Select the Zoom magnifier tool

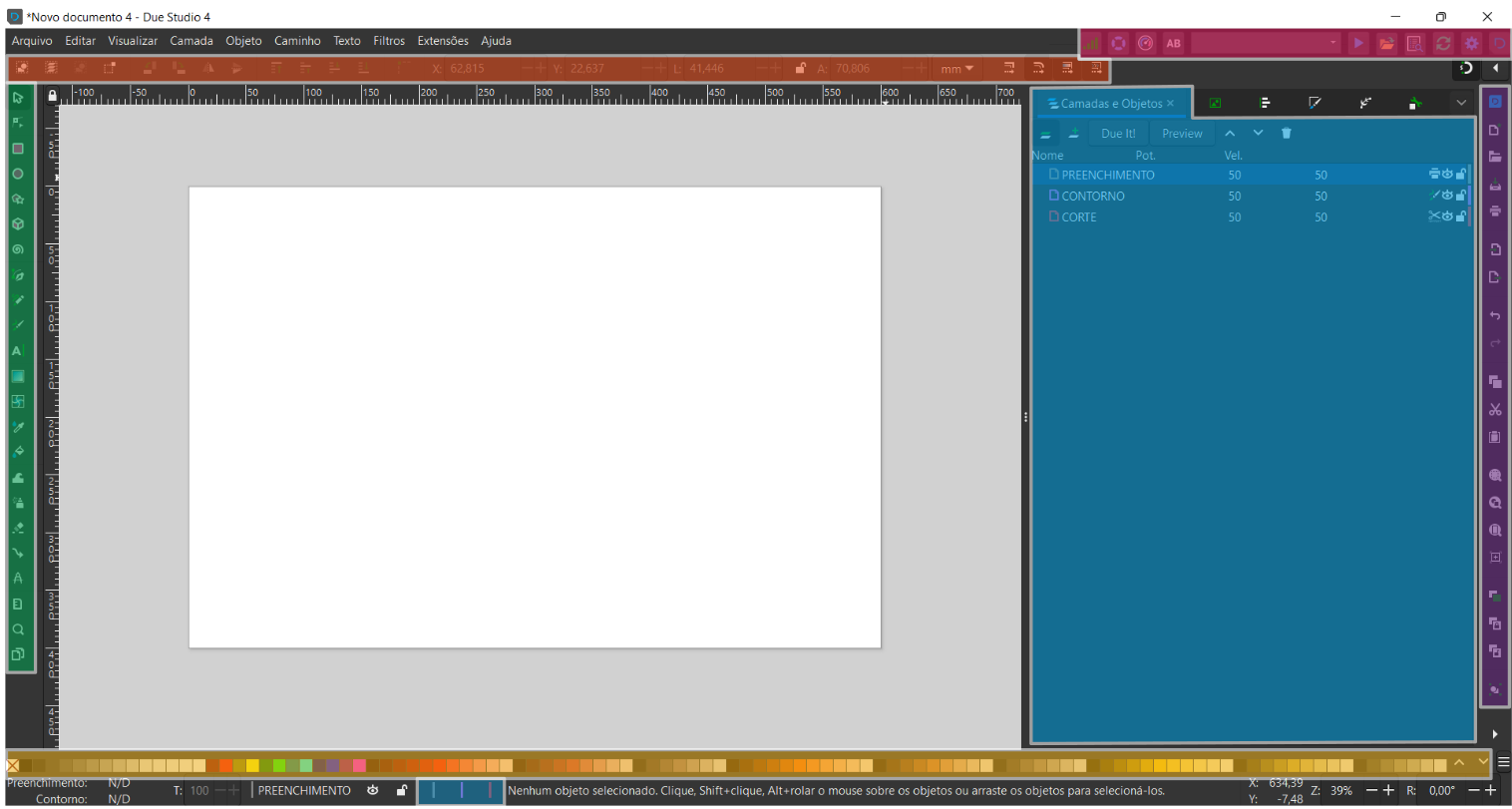(x=18, y=629)
